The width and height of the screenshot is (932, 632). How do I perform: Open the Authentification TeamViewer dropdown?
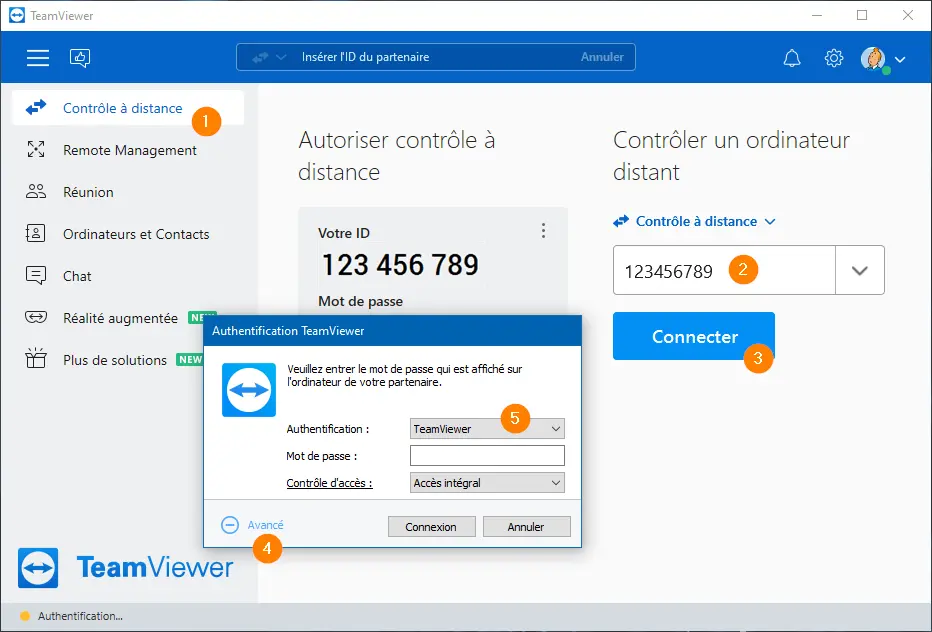pos(487,429)
